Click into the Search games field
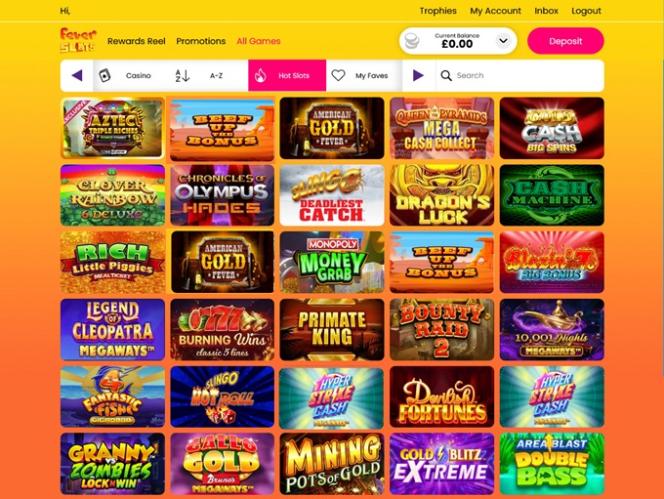 519,75
